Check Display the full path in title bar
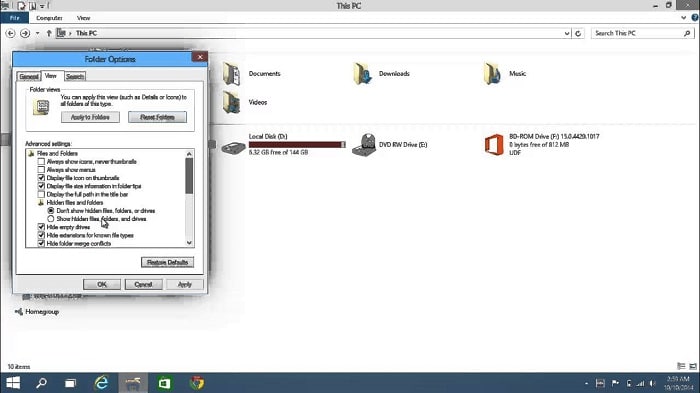700x393 pixels. coord(41,194)
